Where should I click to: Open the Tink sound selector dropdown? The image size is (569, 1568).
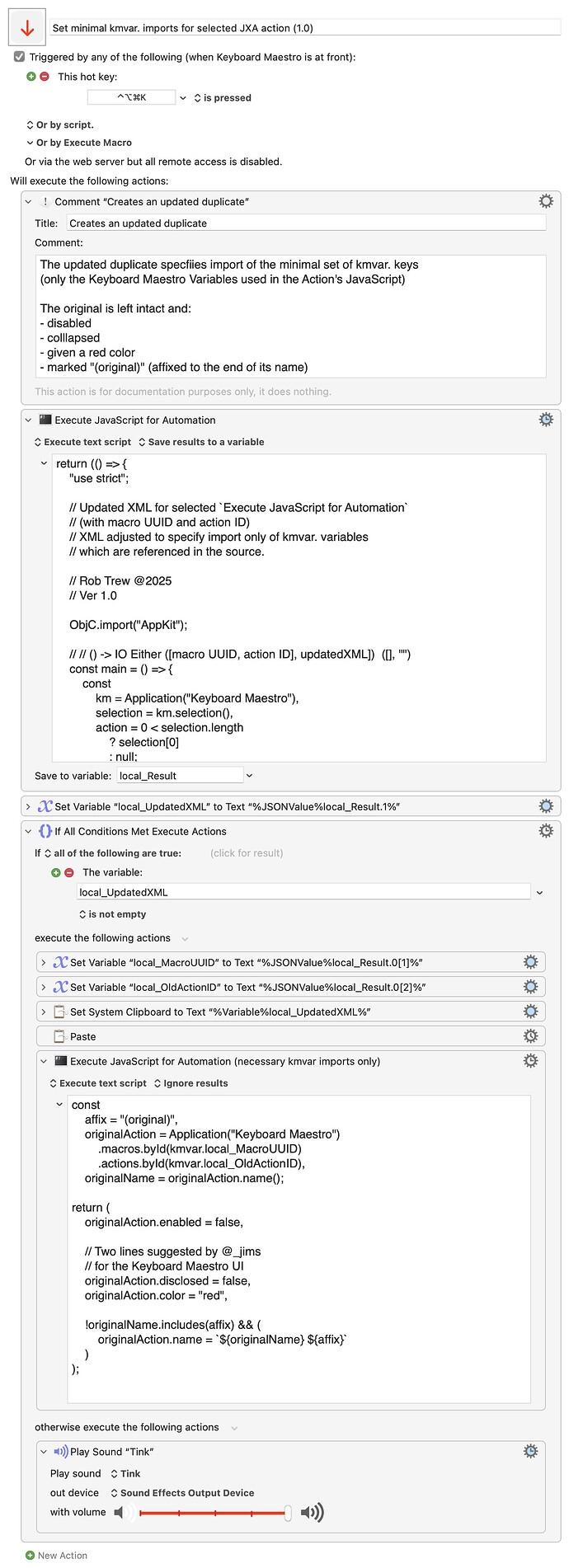pos(114,1473)
